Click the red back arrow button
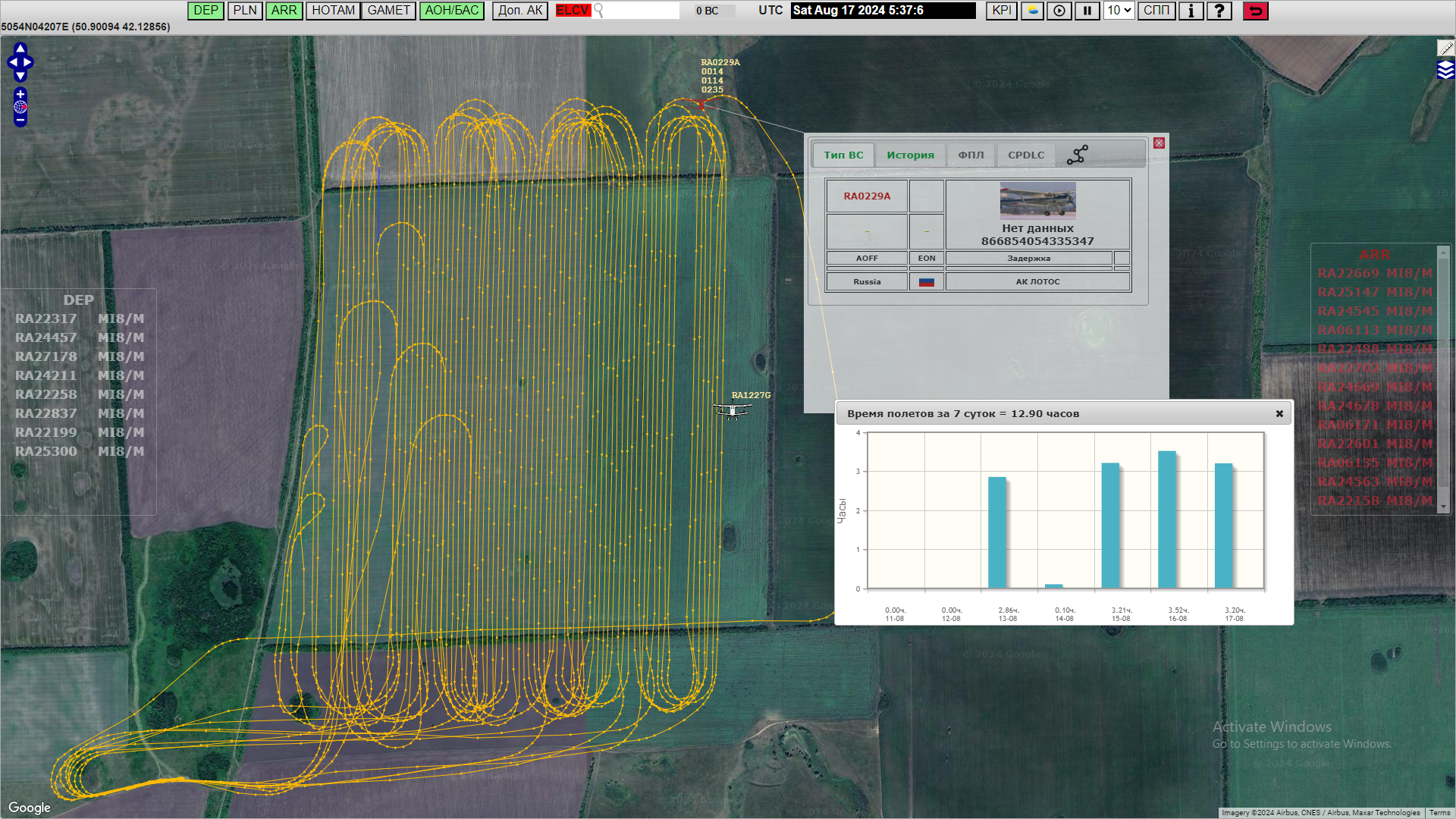 tap(1256, 11)
